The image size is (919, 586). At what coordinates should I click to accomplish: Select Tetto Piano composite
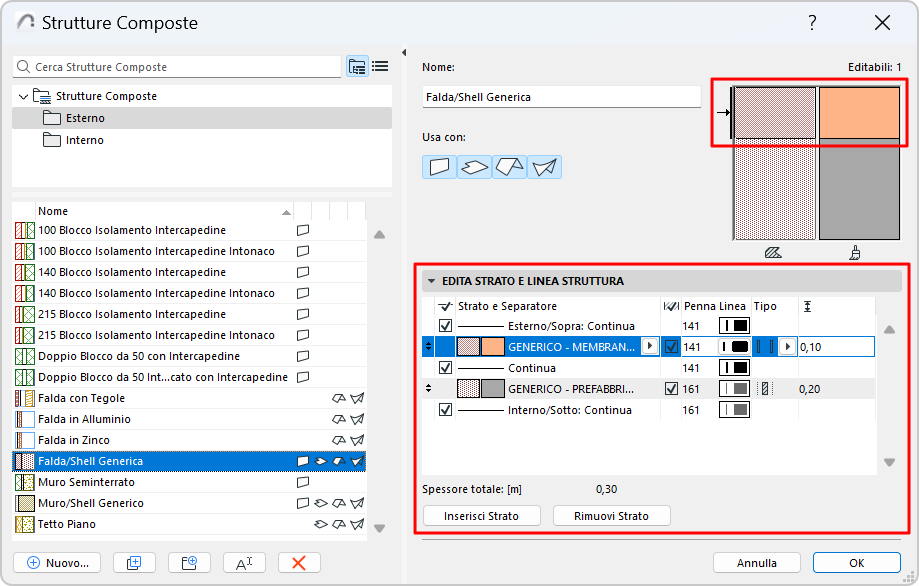coord(189,524)
